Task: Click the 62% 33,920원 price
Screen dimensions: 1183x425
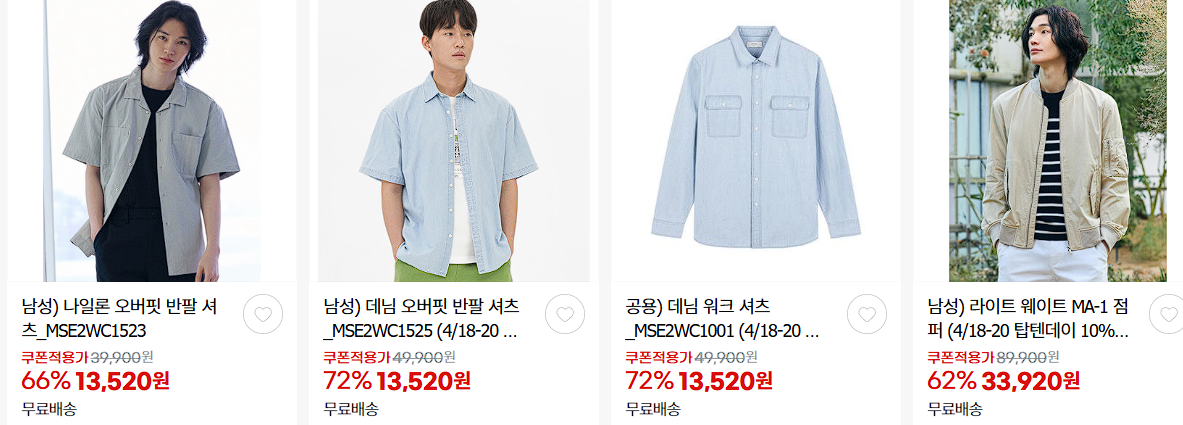Action: 1003,380
